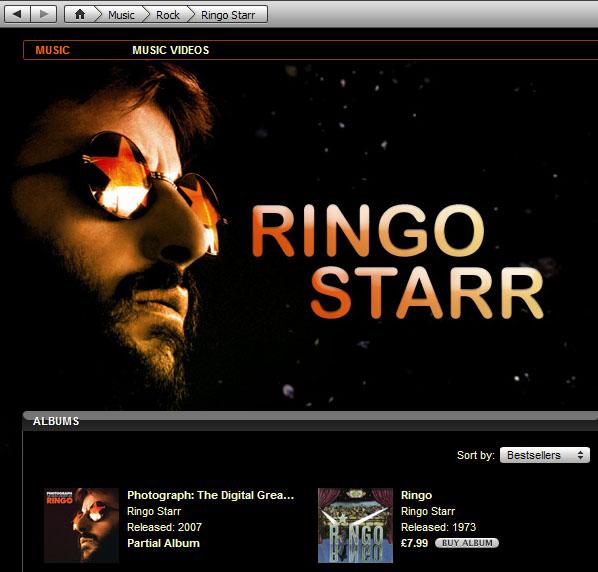Open the Photograph album cover thumbnail

coord(81,525)
